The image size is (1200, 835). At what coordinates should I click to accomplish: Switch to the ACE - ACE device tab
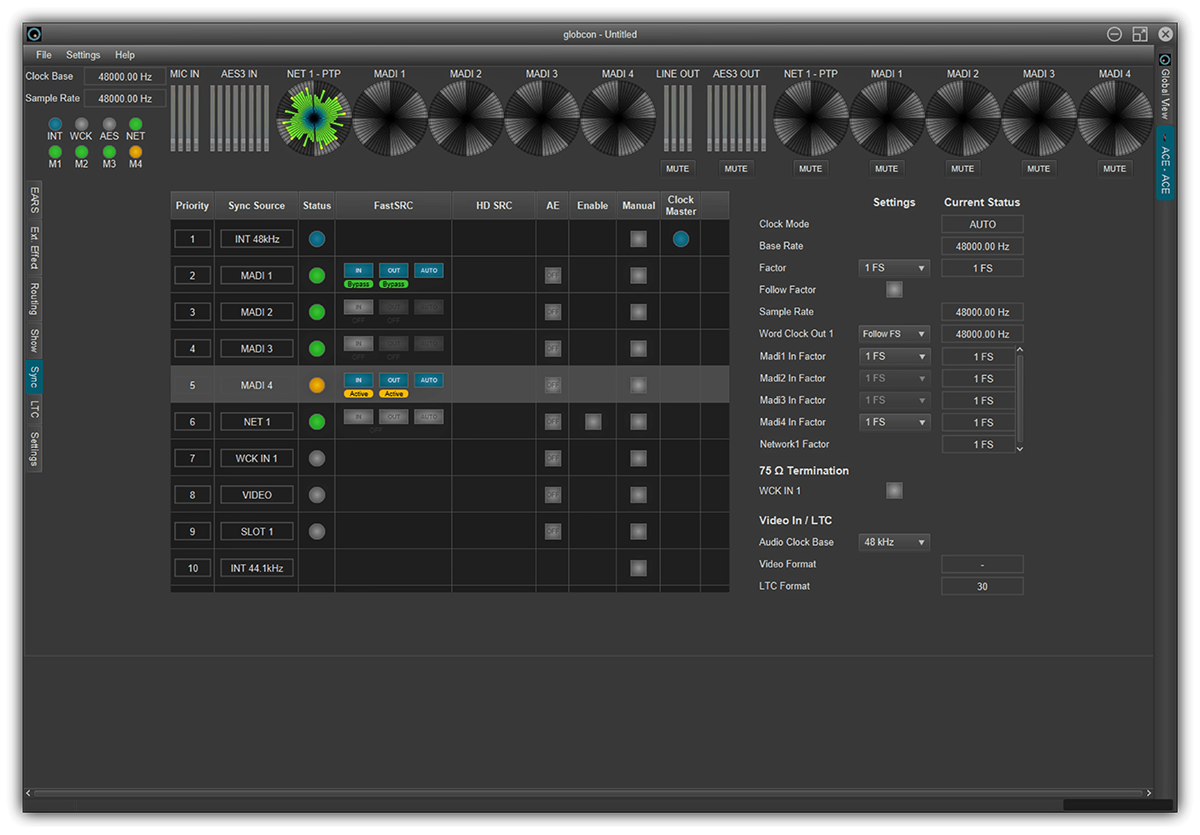coord(1165,163)
